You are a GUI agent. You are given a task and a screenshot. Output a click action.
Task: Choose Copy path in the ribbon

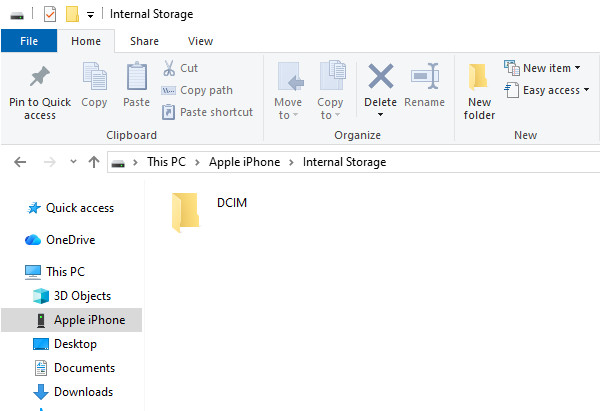point(197,90)
